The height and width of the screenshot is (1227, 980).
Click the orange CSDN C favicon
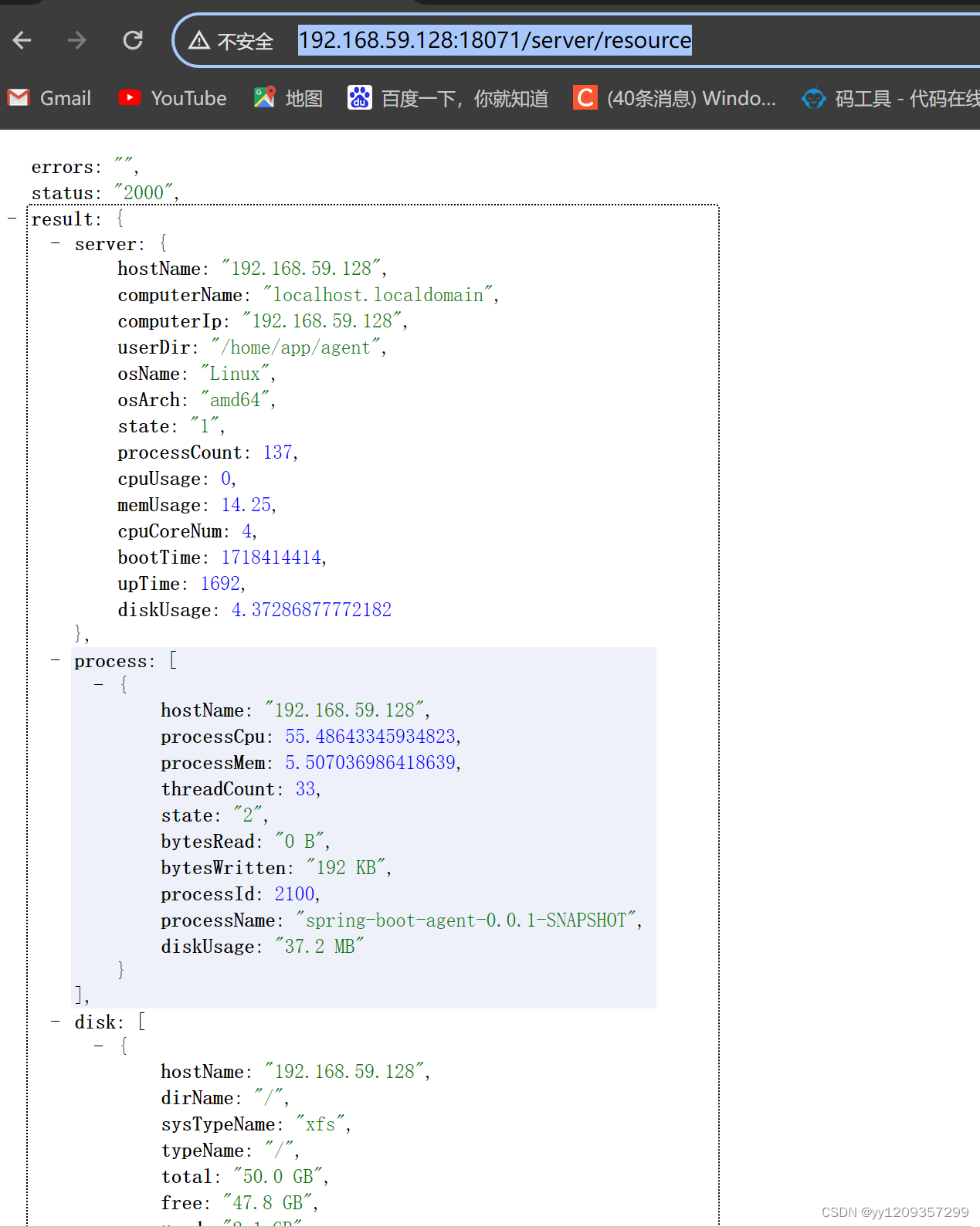tap(585, 97)
